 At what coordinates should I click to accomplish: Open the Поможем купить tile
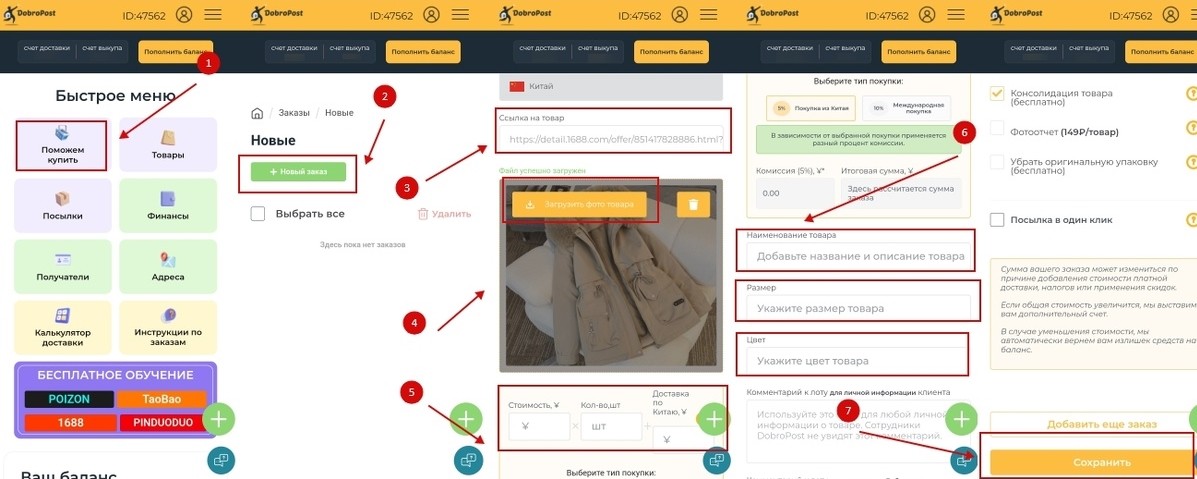pyautogui.click(x=63, y=145)
